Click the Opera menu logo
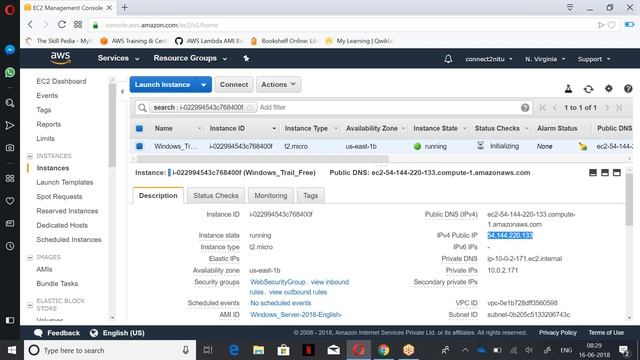 coord(10,9)
